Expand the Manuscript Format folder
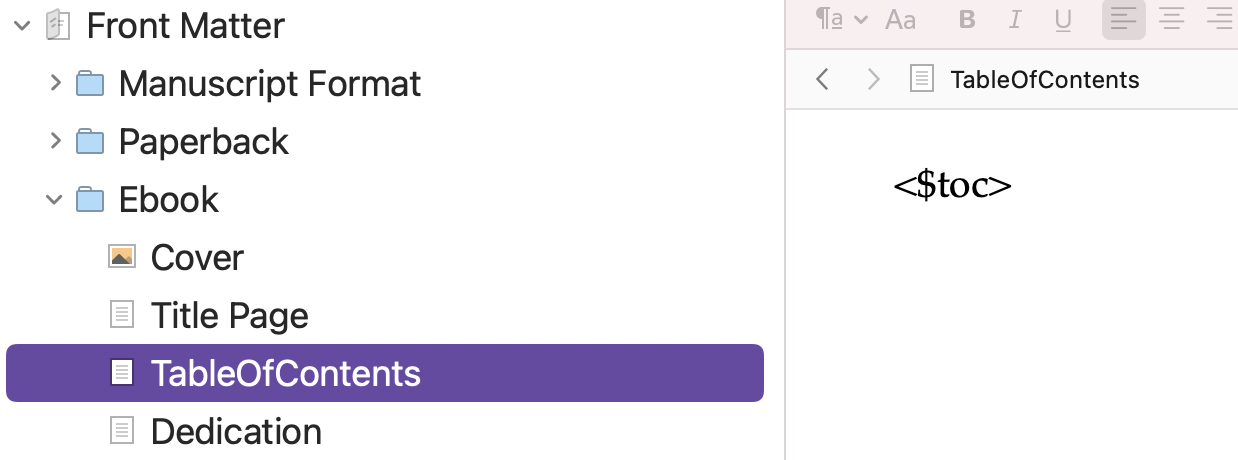This screenshot has height=460, width=1238. click(55, 83)
